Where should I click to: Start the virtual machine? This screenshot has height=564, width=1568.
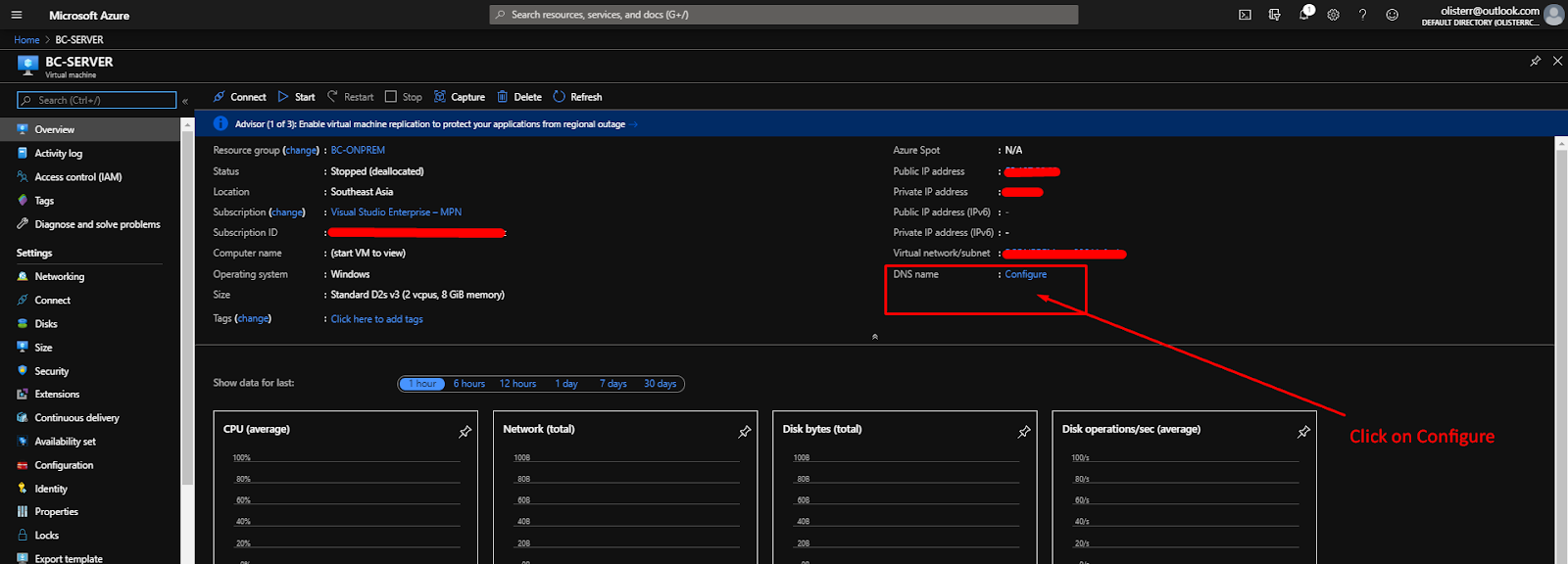tap(296, 97)
